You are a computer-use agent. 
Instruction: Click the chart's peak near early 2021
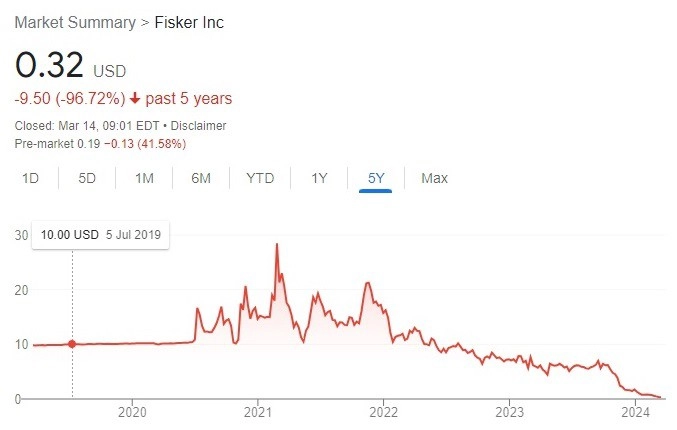[277, 244]
